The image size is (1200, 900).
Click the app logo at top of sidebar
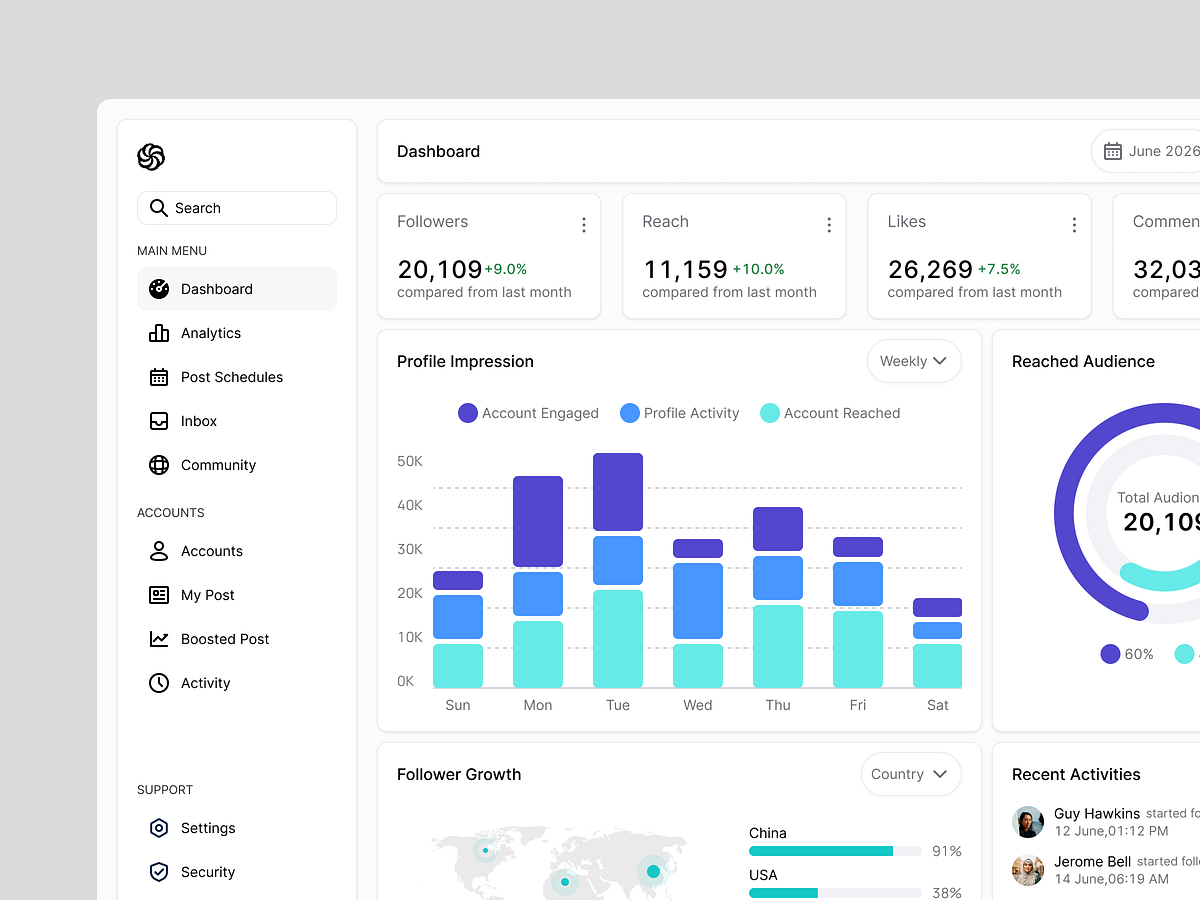coord(151,157)
